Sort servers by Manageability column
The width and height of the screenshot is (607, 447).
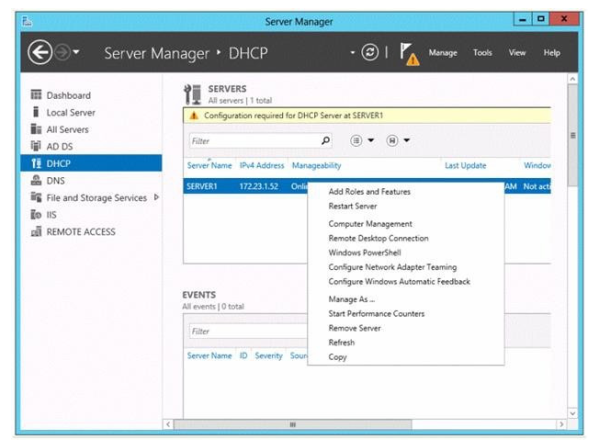pos(316,165)
